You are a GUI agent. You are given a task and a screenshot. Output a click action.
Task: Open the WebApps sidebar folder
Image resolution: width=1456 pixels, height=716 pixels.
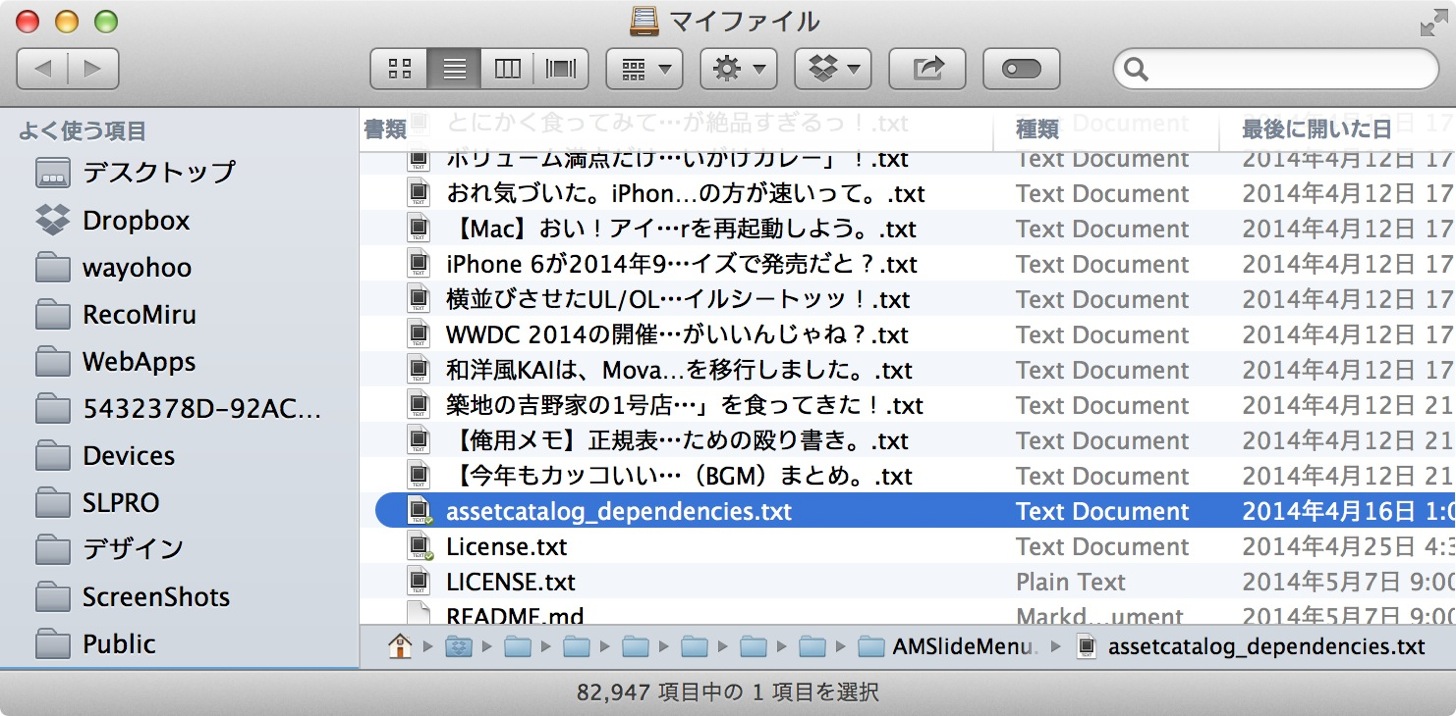tap(114, 361)
